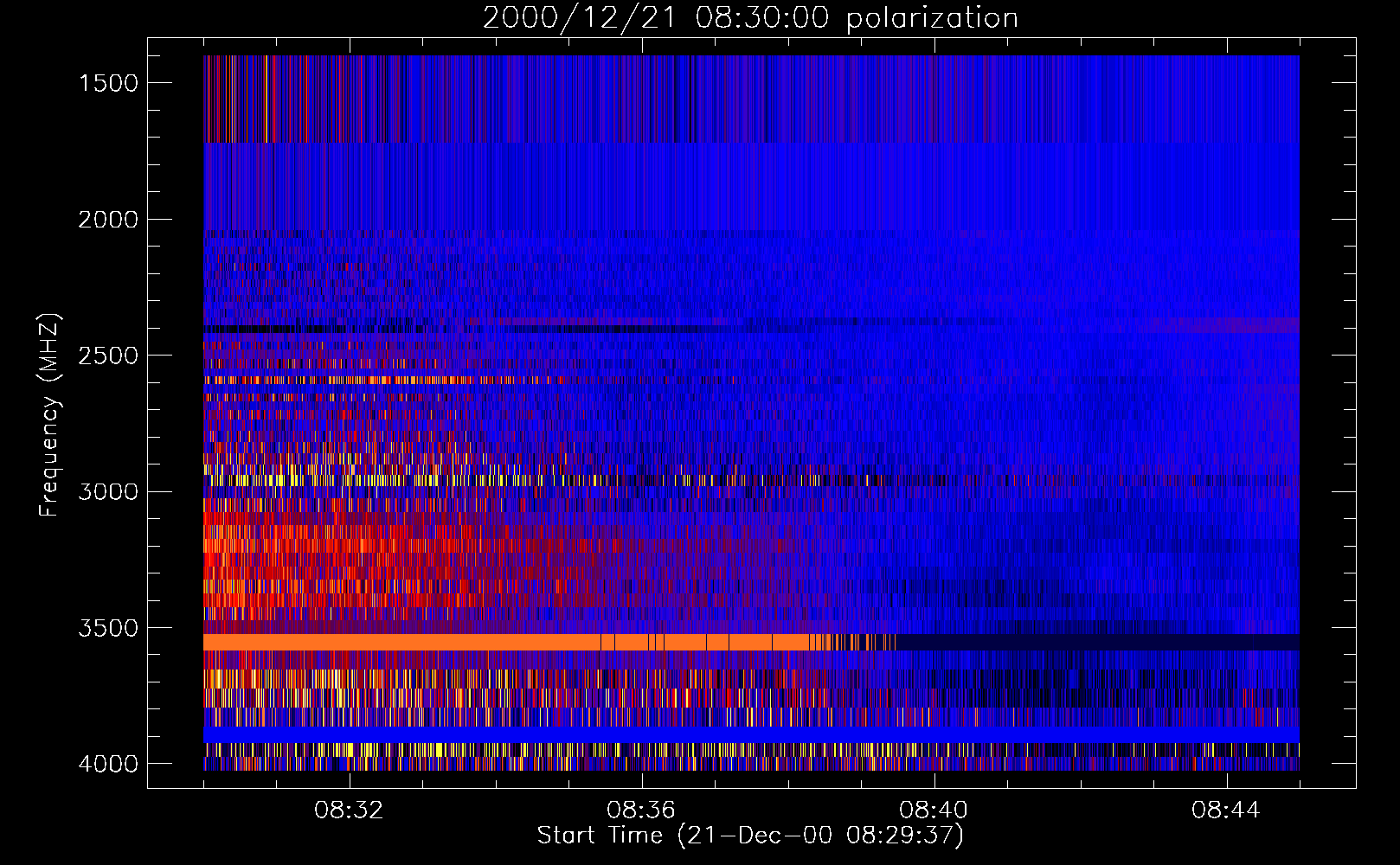Click the plot title '2000/12/21 08:30:00 polarization'
This screenshot has height=865, width=1400.
click(x=750, y=18)
